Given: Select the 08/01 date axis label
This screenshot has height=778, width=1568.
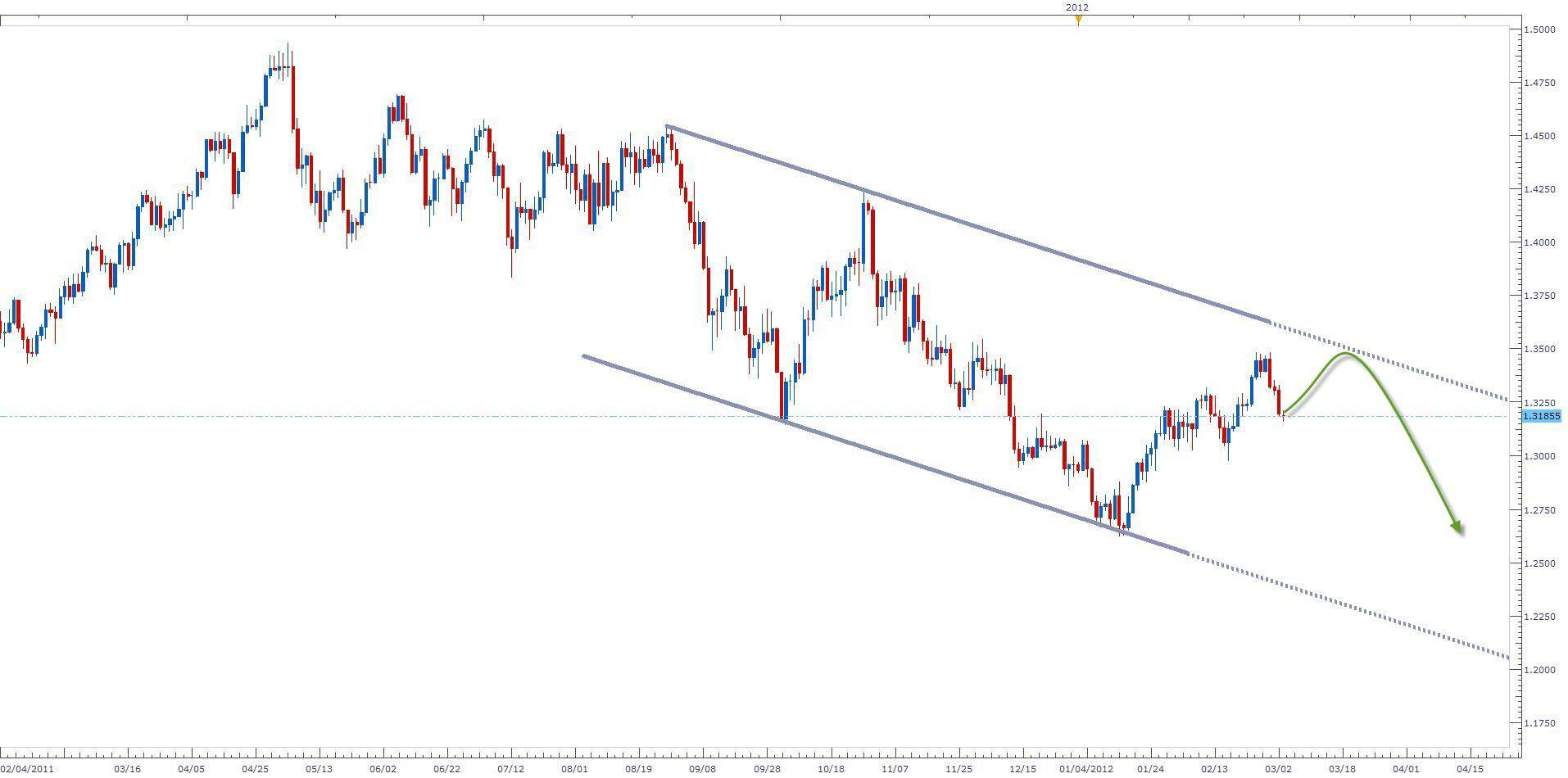Looking at the screenshot, I should coord(575,769).
